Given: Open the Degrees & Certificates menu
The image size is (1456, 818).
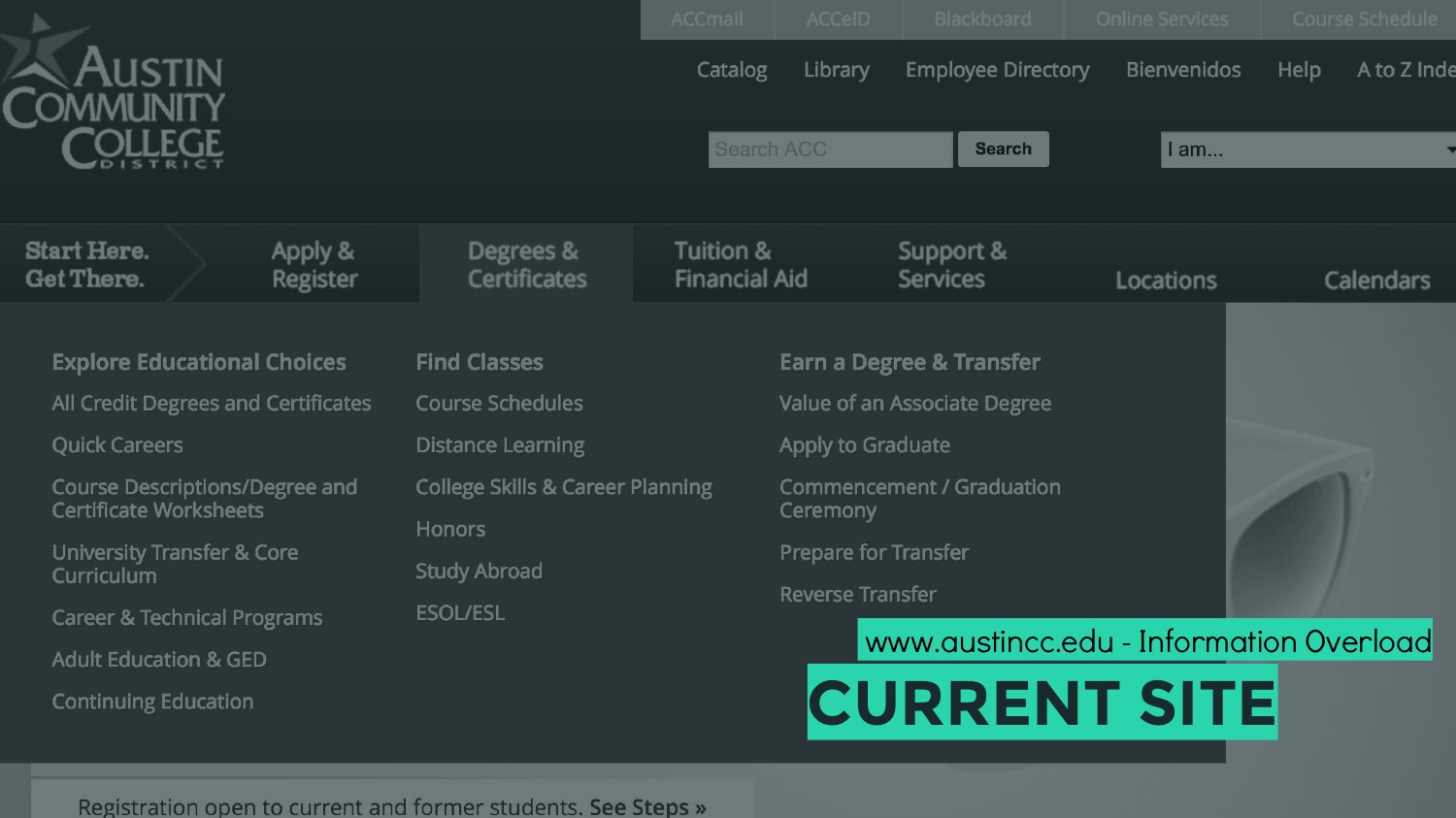Looking at the screenshot, I should [527, 264].
